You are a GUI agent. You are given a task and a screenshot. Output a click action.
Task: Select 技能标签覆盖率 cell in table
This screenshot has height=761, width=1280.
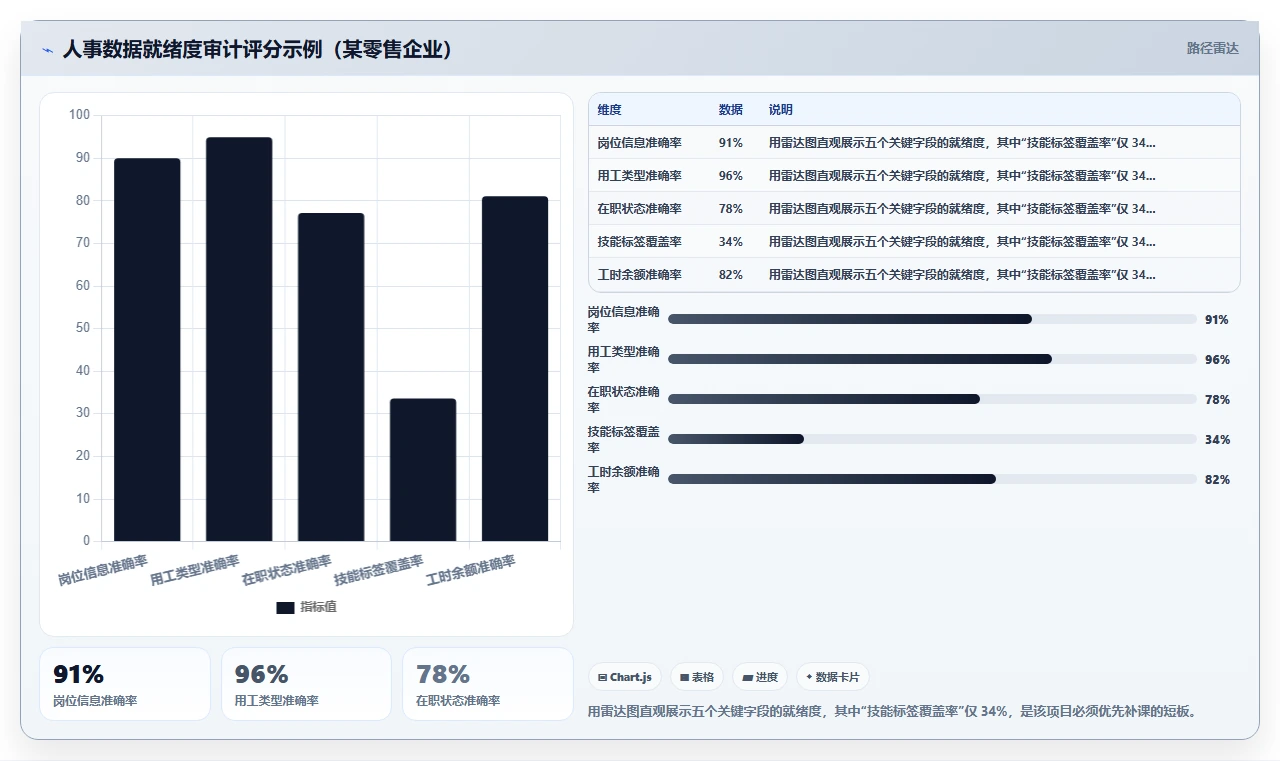point(640,242)
